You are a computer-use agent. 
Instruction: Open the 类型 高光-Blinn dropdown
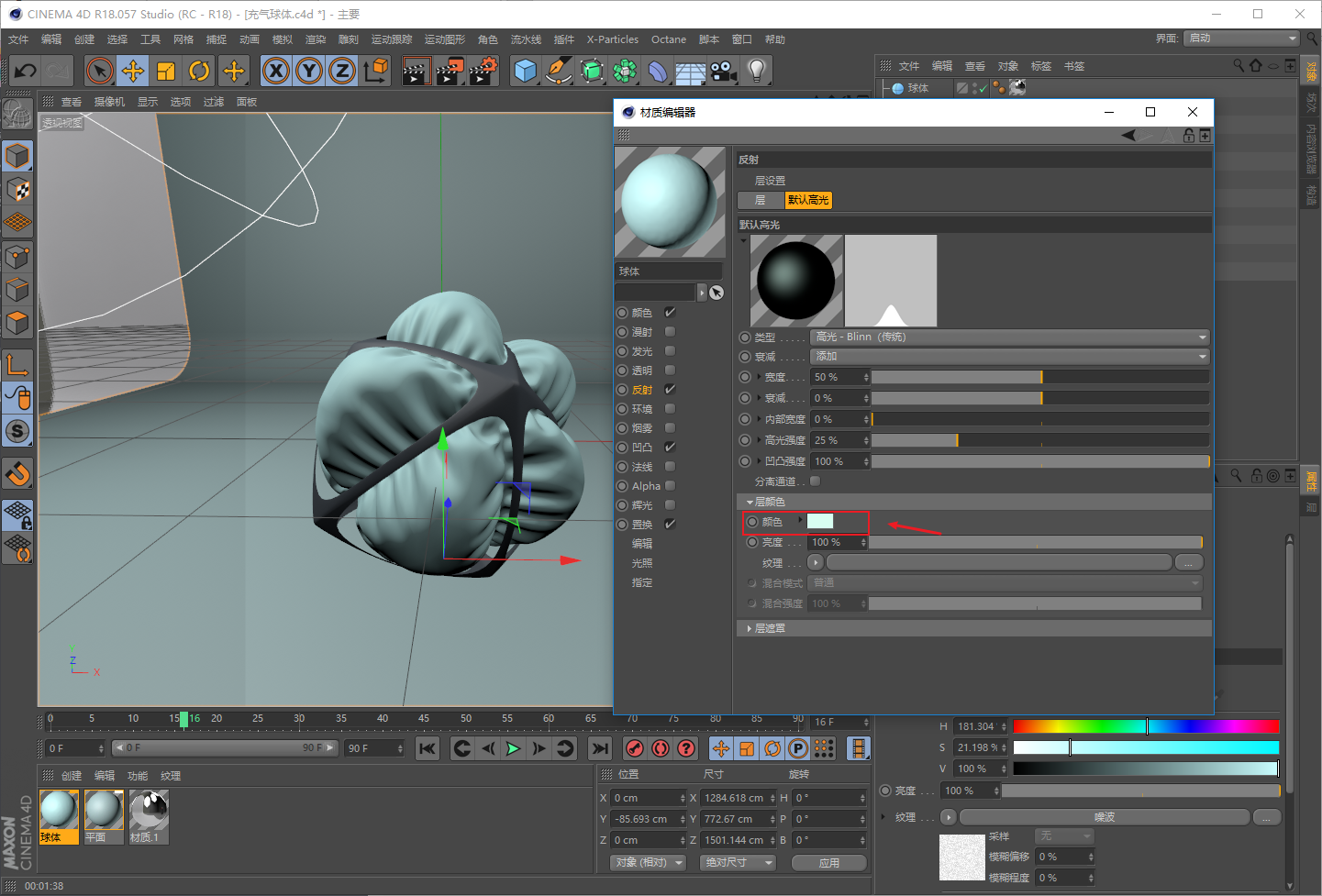1010,337
